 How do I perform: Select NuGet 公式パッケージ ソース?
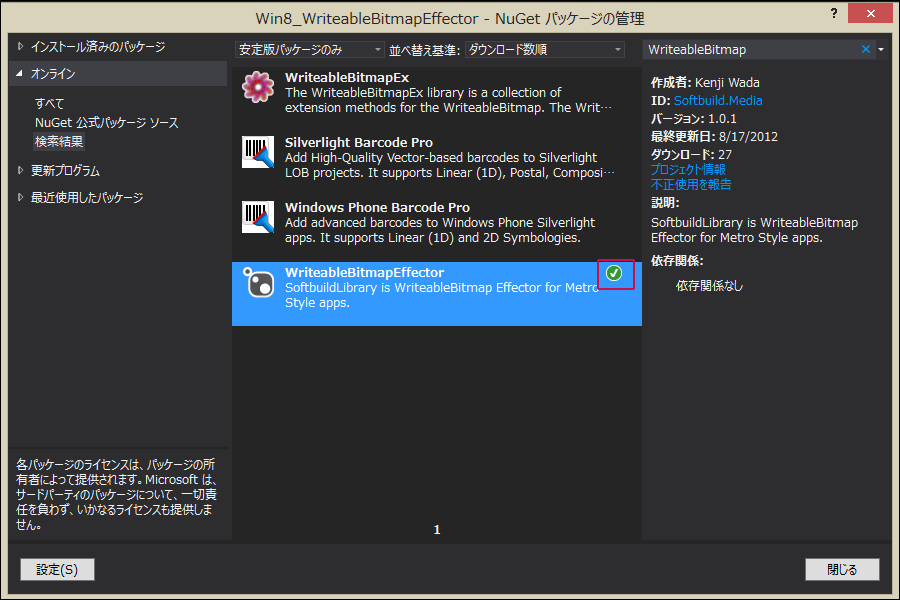pyautogui.click(x=107, y=122)
